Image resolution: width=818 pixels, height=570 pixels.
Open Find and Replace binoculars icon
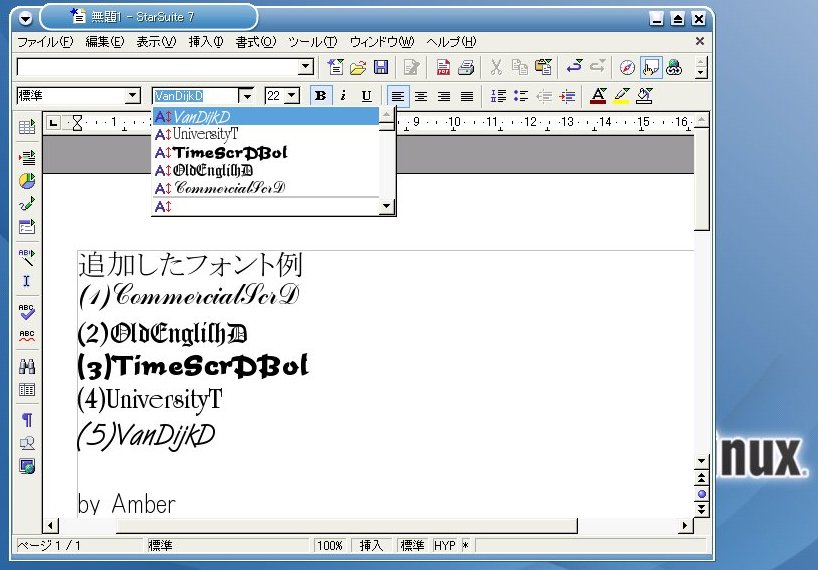pos(27,367)
